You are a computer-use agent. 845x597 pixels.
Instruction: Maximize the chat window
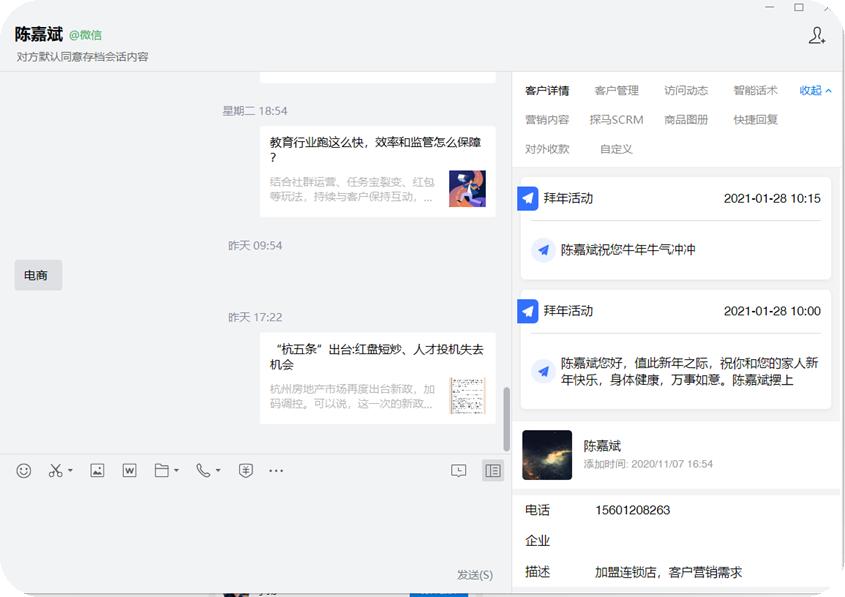799,7
